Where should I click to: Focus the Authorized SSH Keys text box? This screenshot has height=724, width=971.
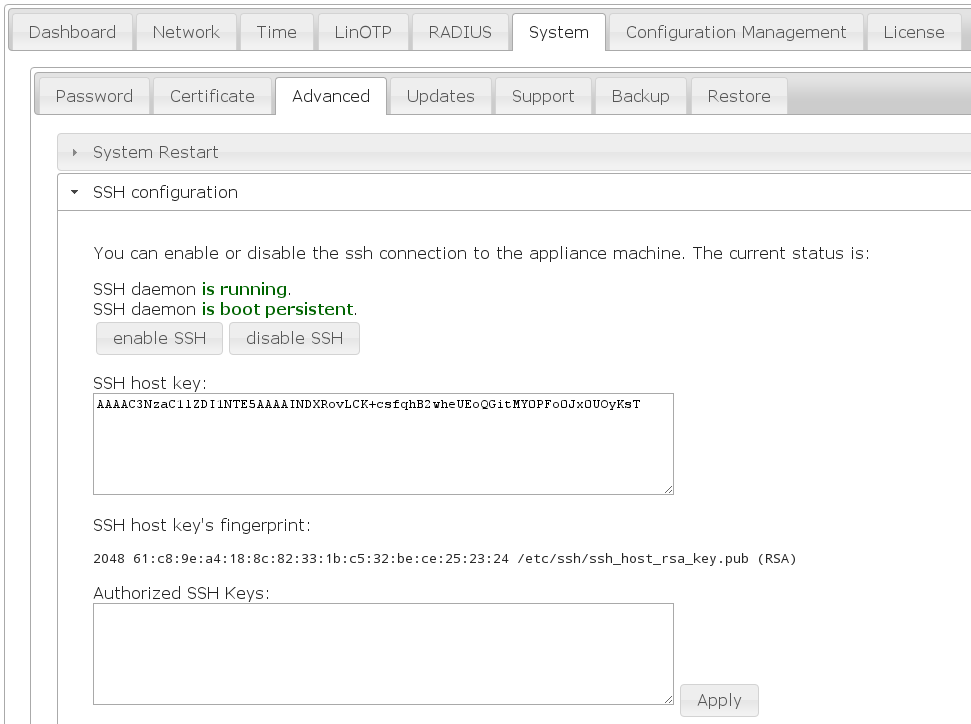(383, 654)
